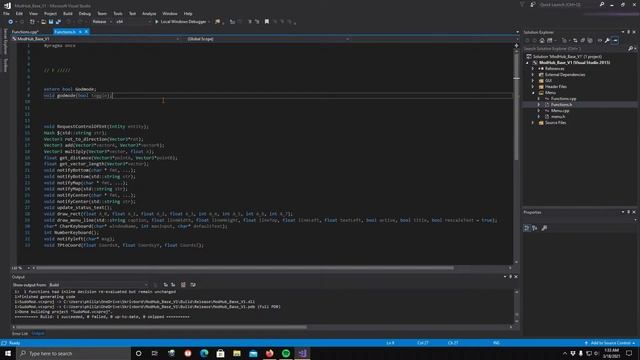640x360 pixels.
Task: Open the Window menu
Action: coord(170,13)
